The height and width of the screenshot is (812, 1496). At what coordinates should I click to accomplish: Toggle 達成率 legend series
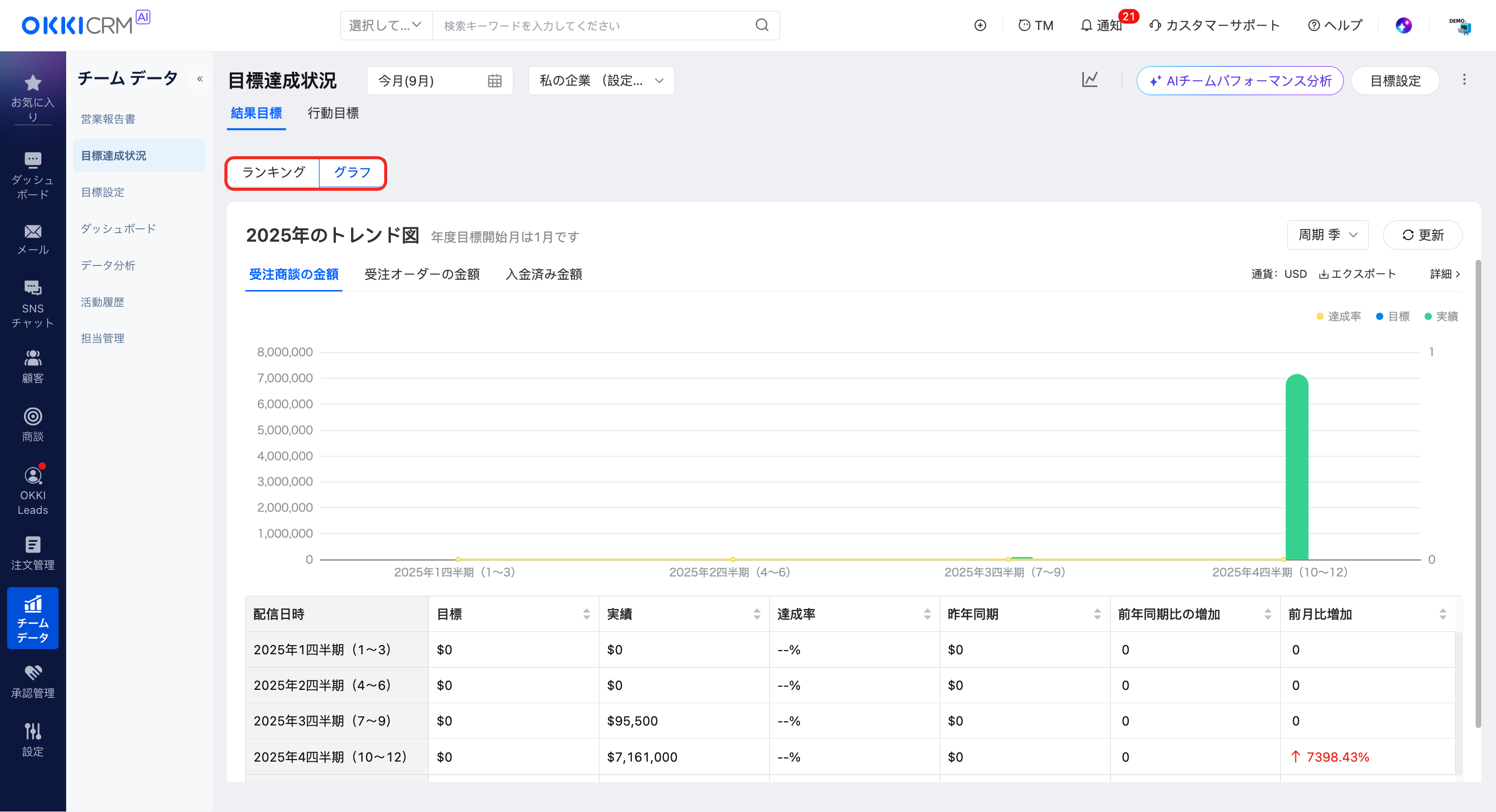1338,316
